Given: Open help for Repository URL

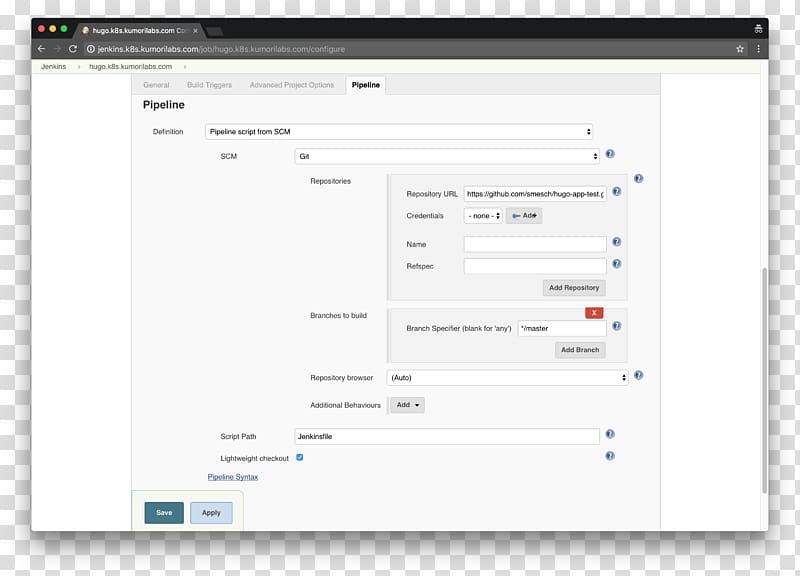Looking at the screenshot, I should coord(616,191).
